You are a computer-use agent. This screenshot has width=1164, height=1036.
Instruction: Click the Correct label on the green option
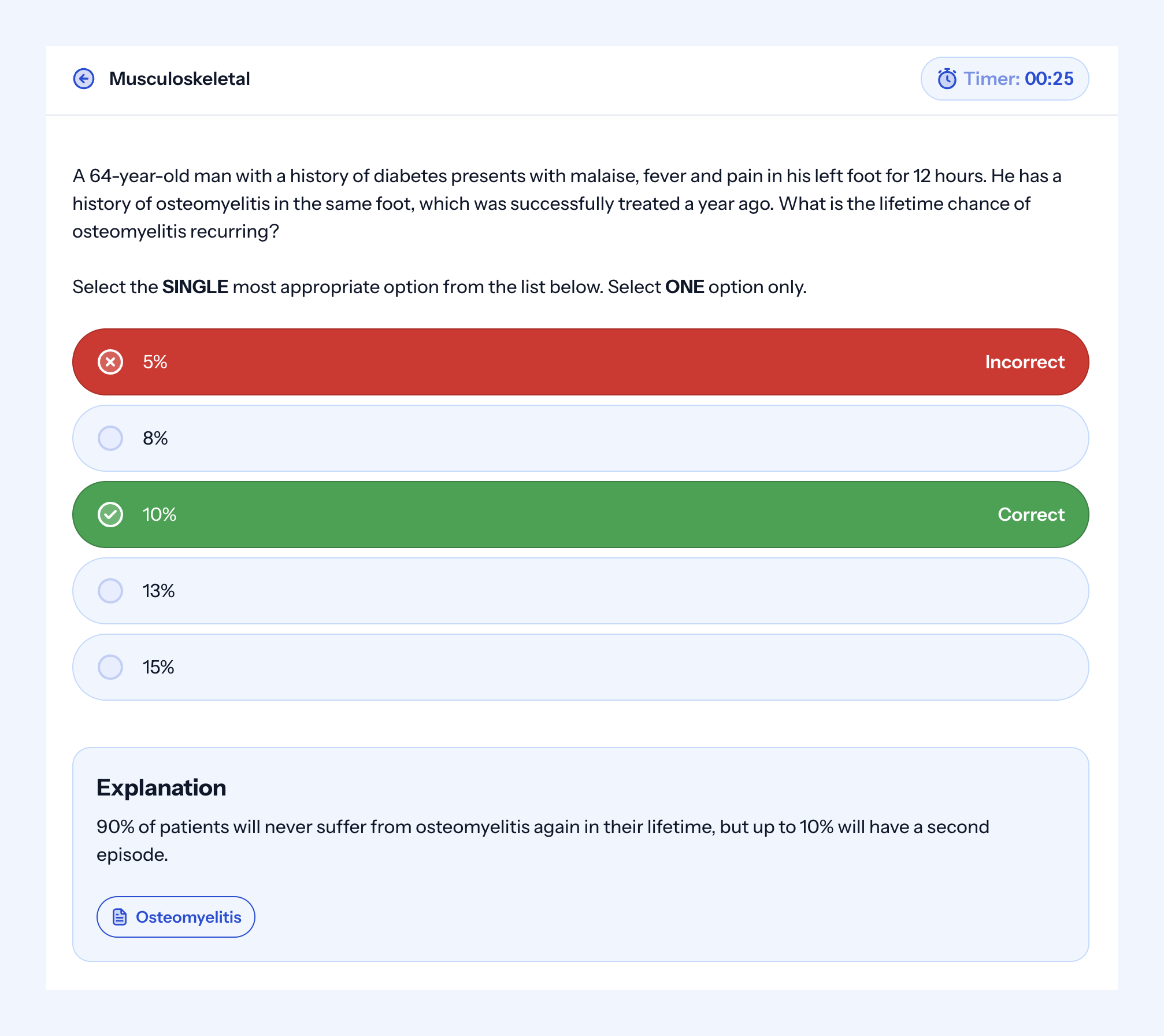pyautogui.click(x=1031, y=515)
